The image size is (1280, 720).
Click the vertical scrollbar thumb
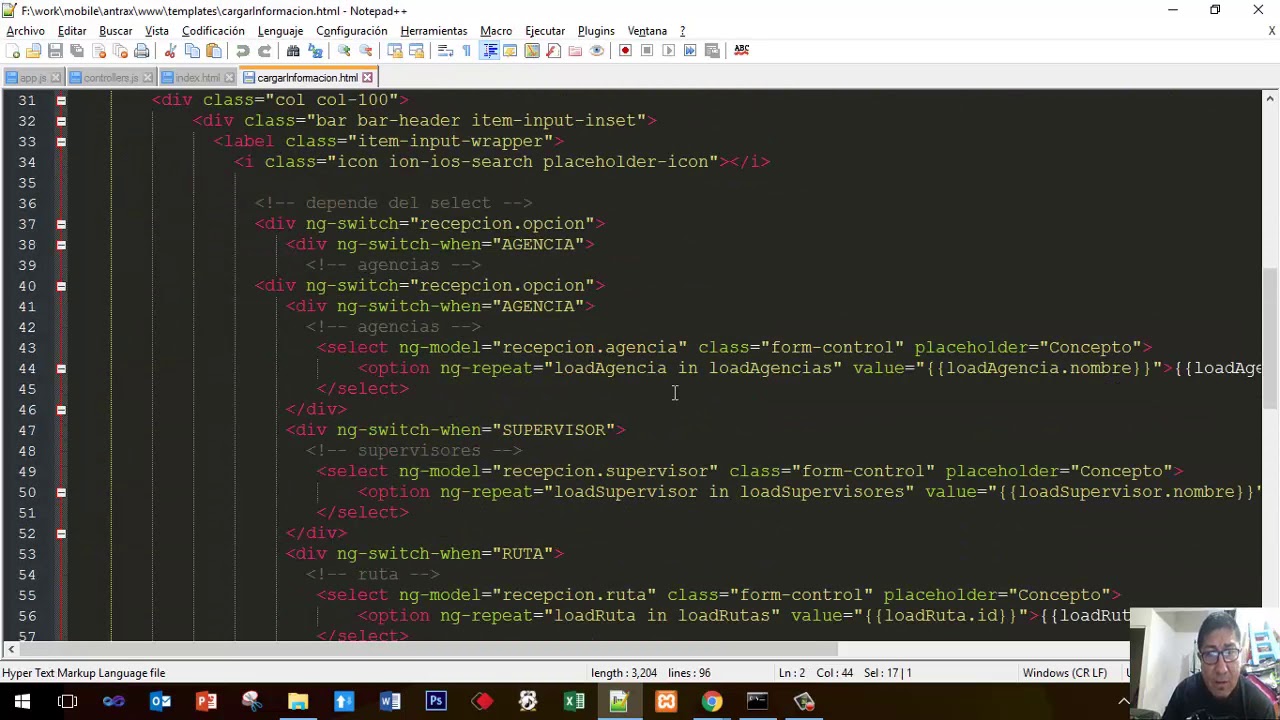(x=1270, y=339)
